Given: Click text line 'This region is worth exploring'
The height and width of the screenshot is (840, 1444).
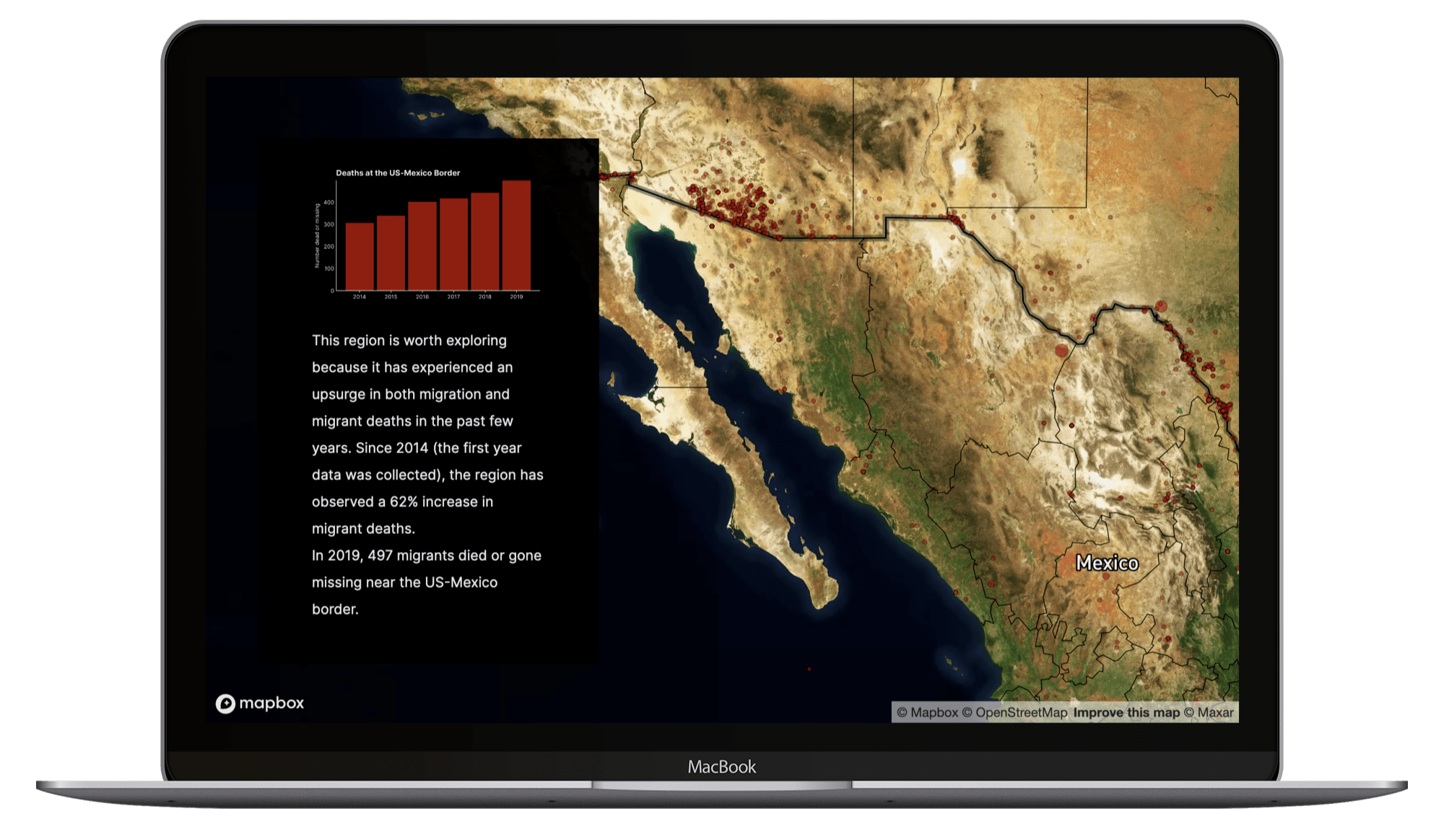Looking at the screenshot, I should [409, 341].
